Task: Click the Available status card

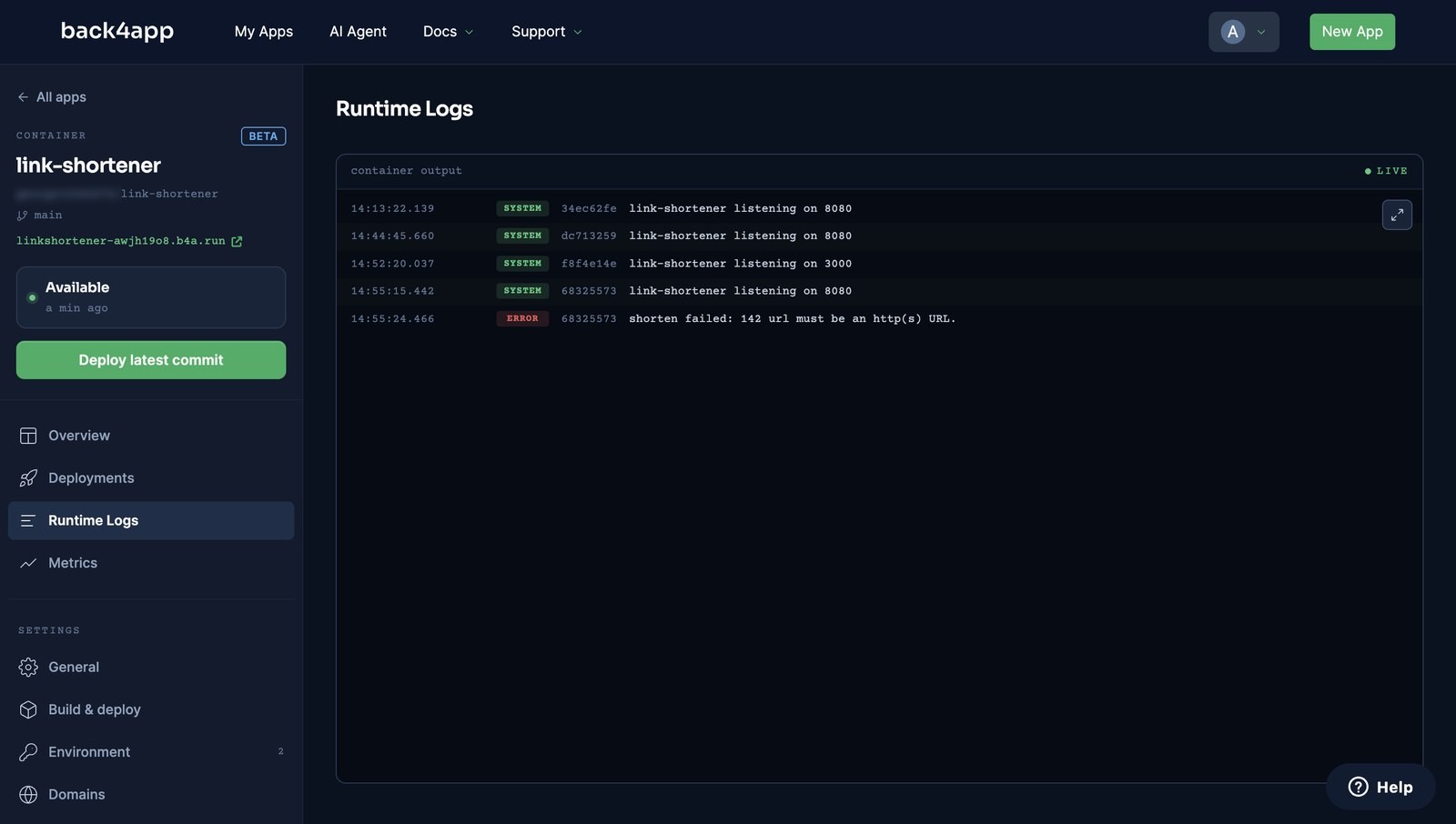Action: click(151, 297)
